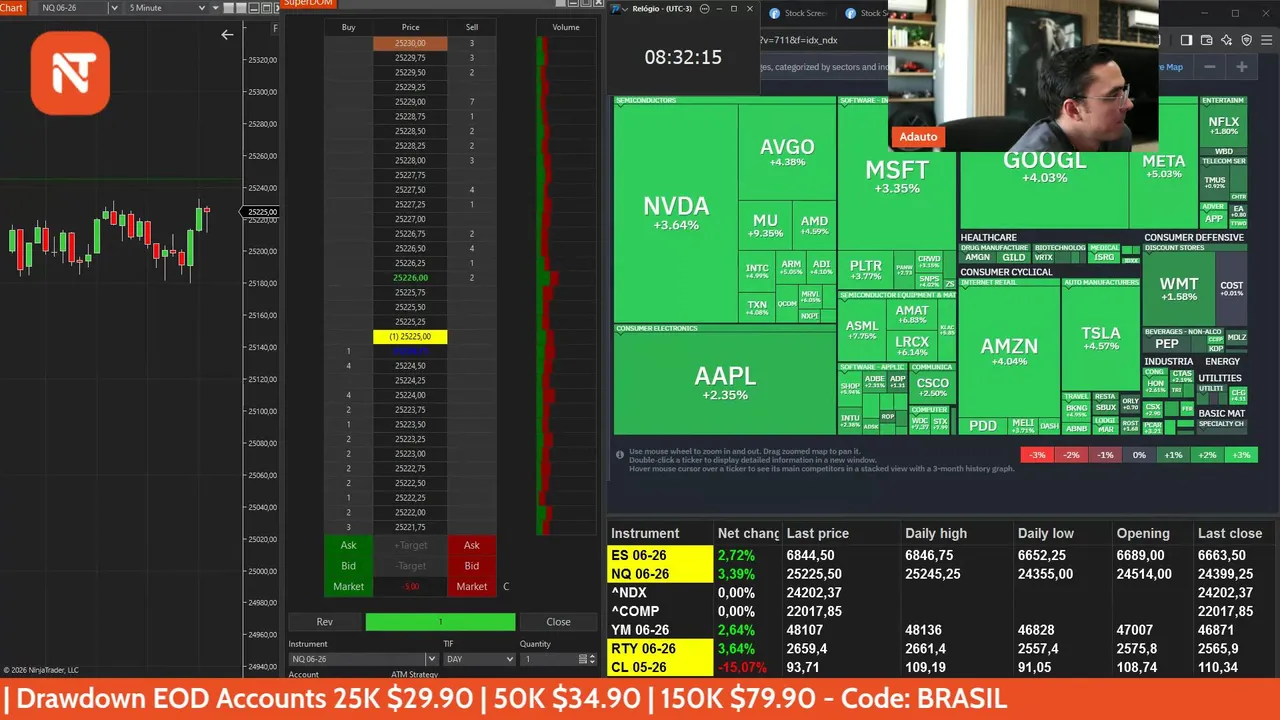Viewport: 1280px width, 720px height.
Task: Click the browser address bar URL
Action: [798, 40]
